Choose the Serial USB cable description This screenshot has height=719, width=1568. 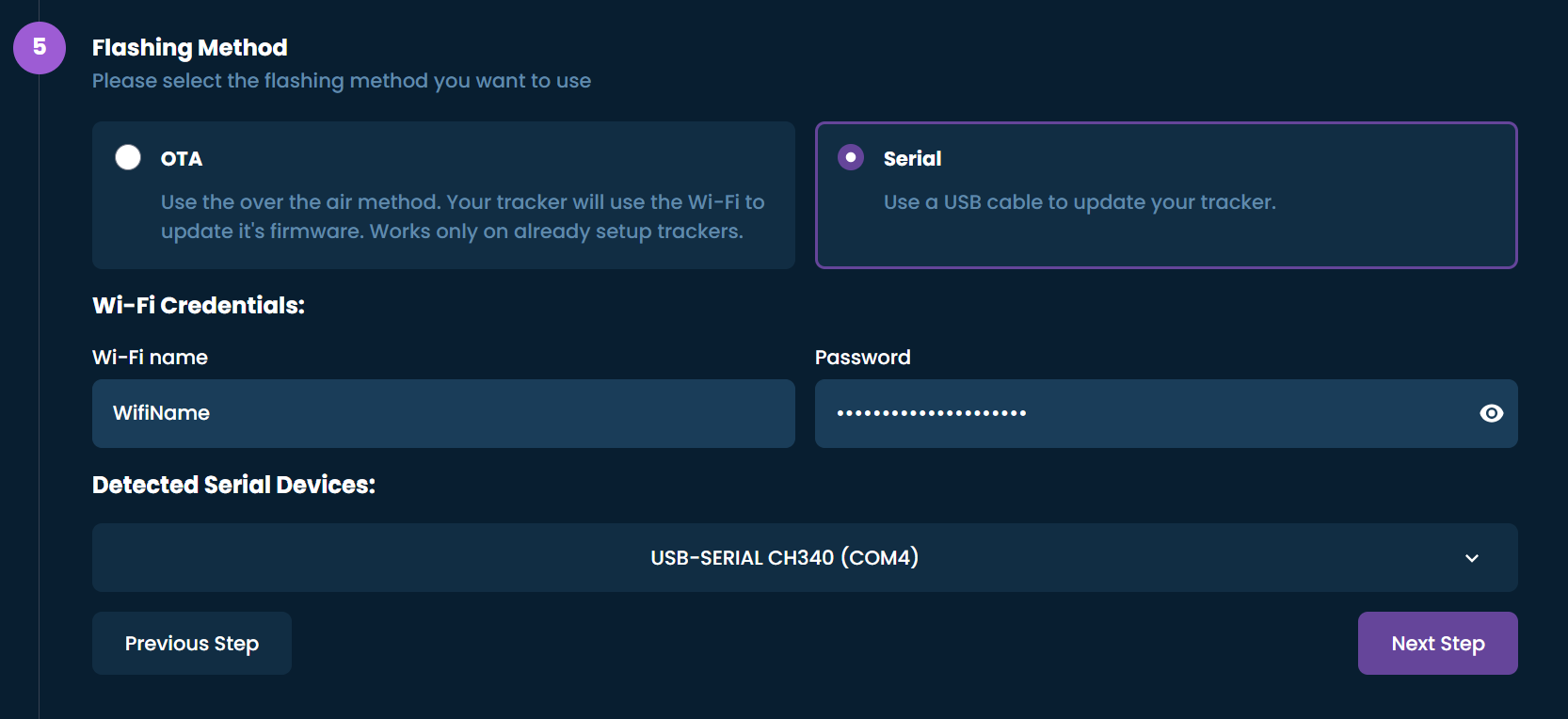tap(1080, 202)
